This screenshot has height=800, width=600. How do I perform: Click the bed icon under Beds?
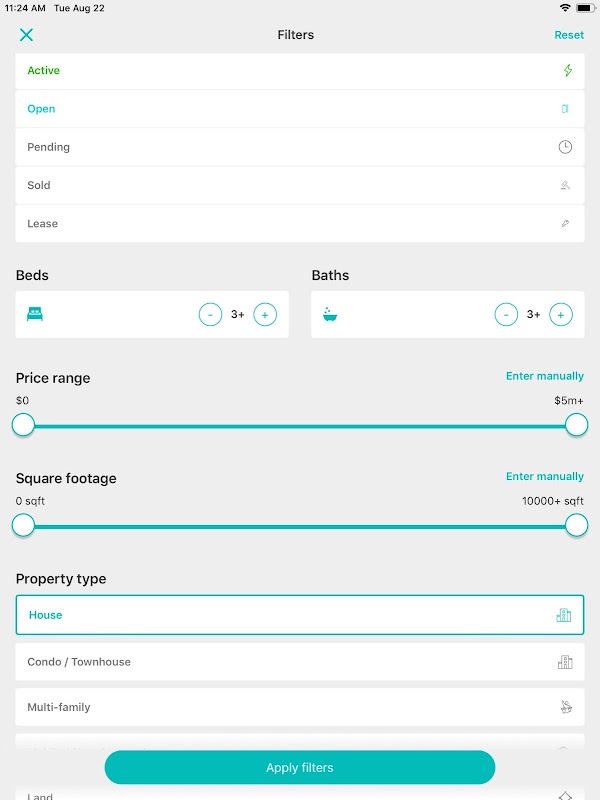[x=35, y=314]
